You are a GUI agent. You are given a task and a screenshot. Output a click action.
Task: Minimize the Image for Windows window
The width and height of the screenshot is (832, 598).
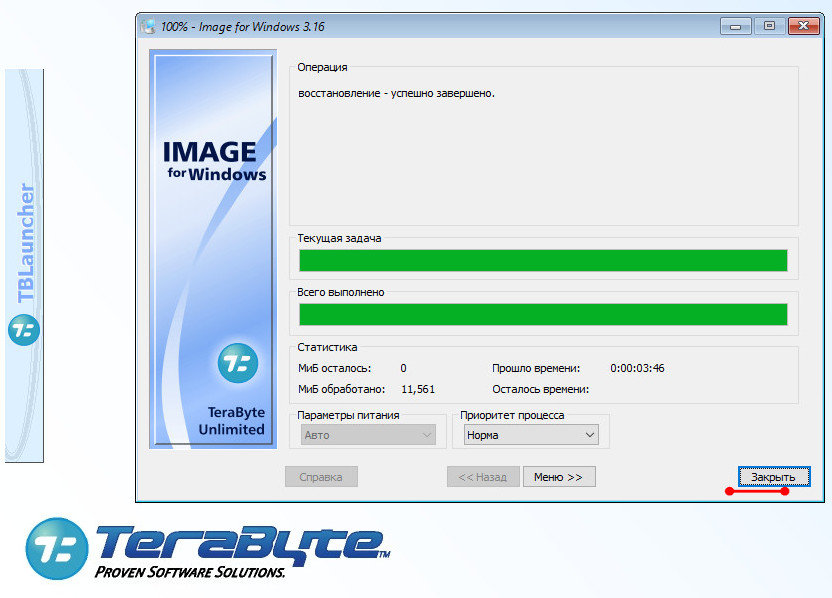point(735,26)
